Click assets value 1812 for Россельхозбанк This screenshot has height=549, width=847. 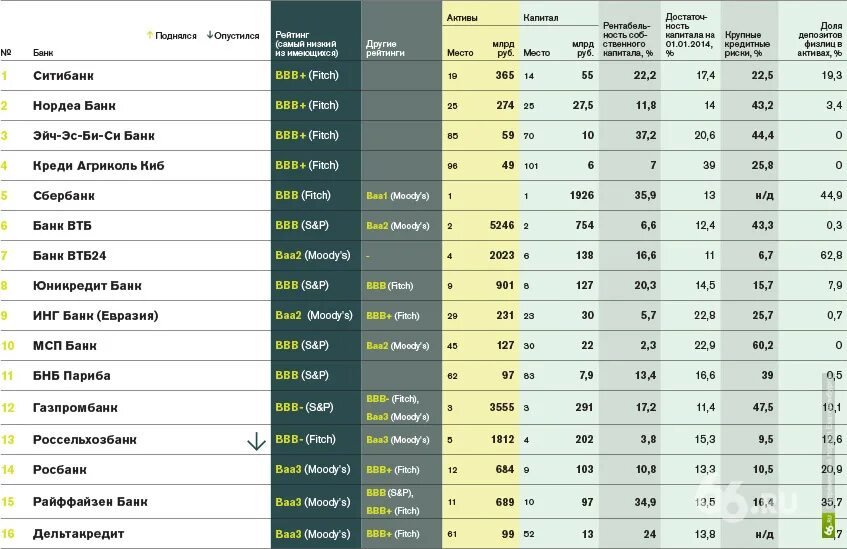click(x=502, y=439)
